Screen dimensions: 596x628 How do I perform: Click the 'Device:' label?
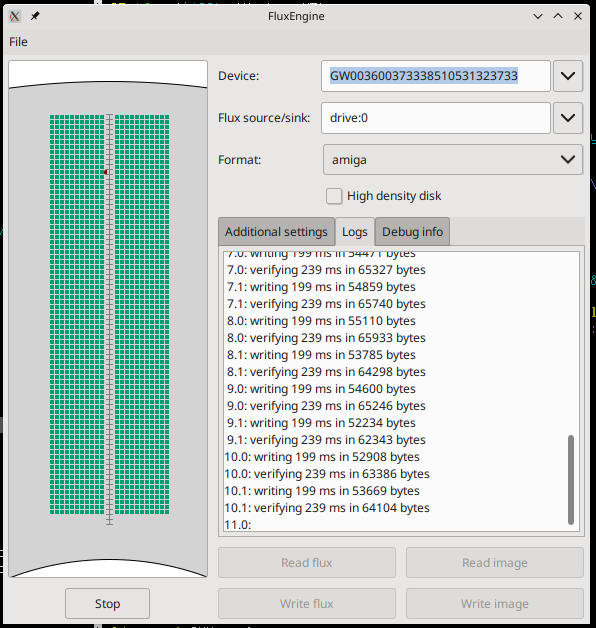coord(239,76)
